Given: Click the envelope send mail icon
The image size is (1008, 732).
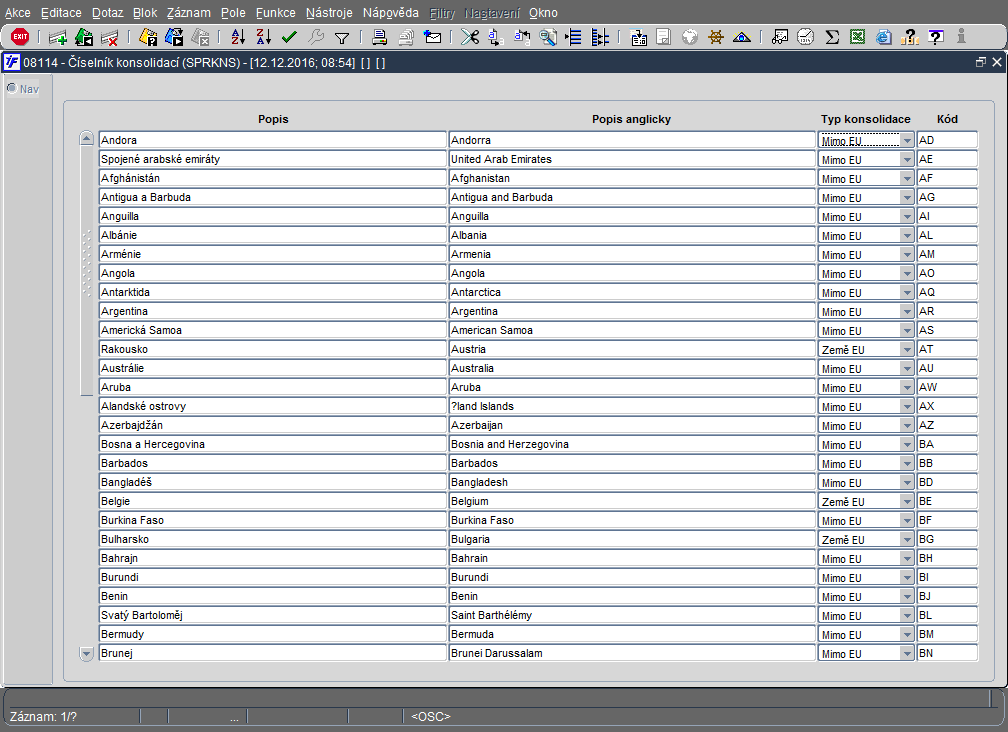Looking at the screenshot, I should point(433,37).
